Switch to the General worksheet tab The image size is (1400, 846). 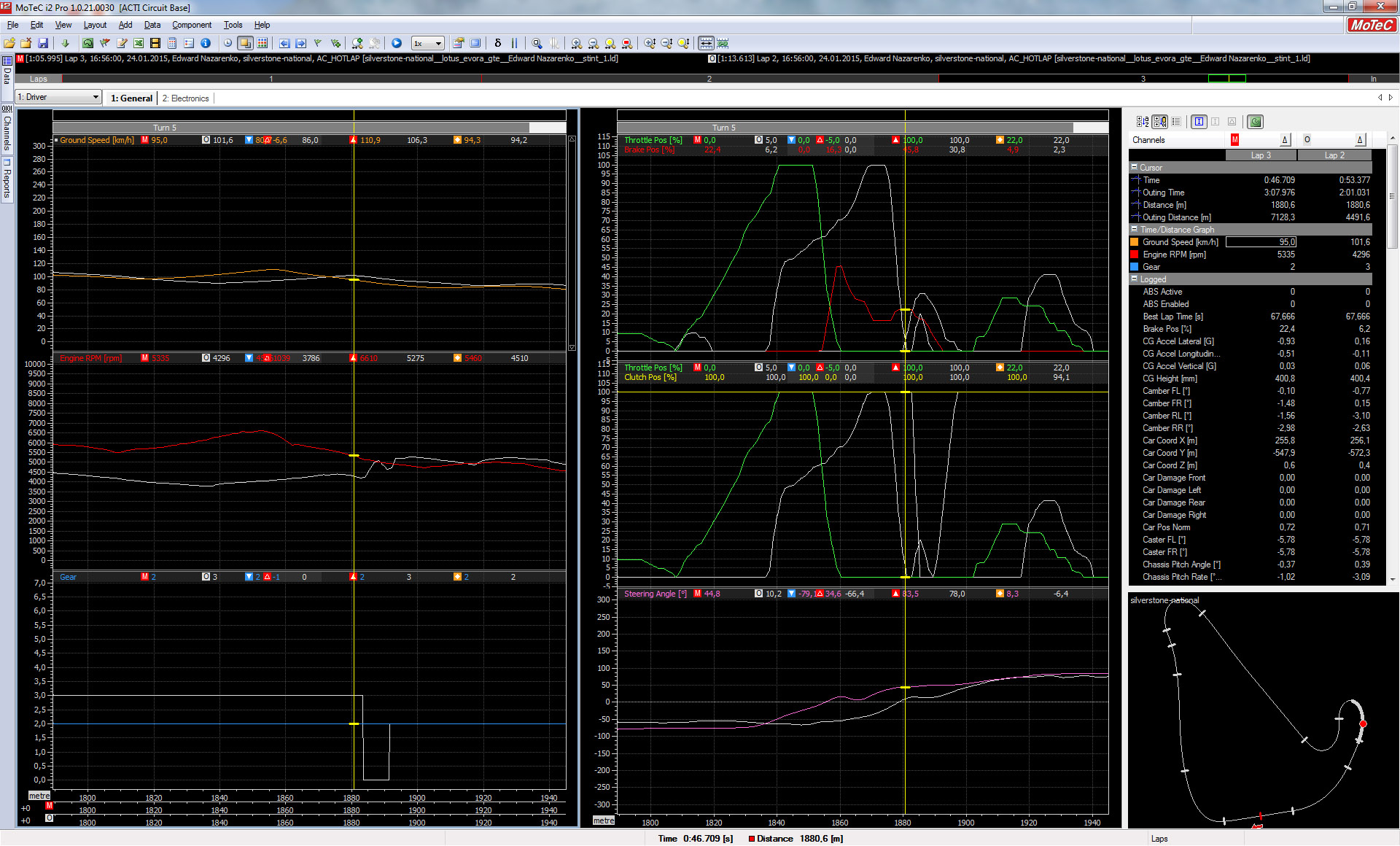click(x=131, y=98)
